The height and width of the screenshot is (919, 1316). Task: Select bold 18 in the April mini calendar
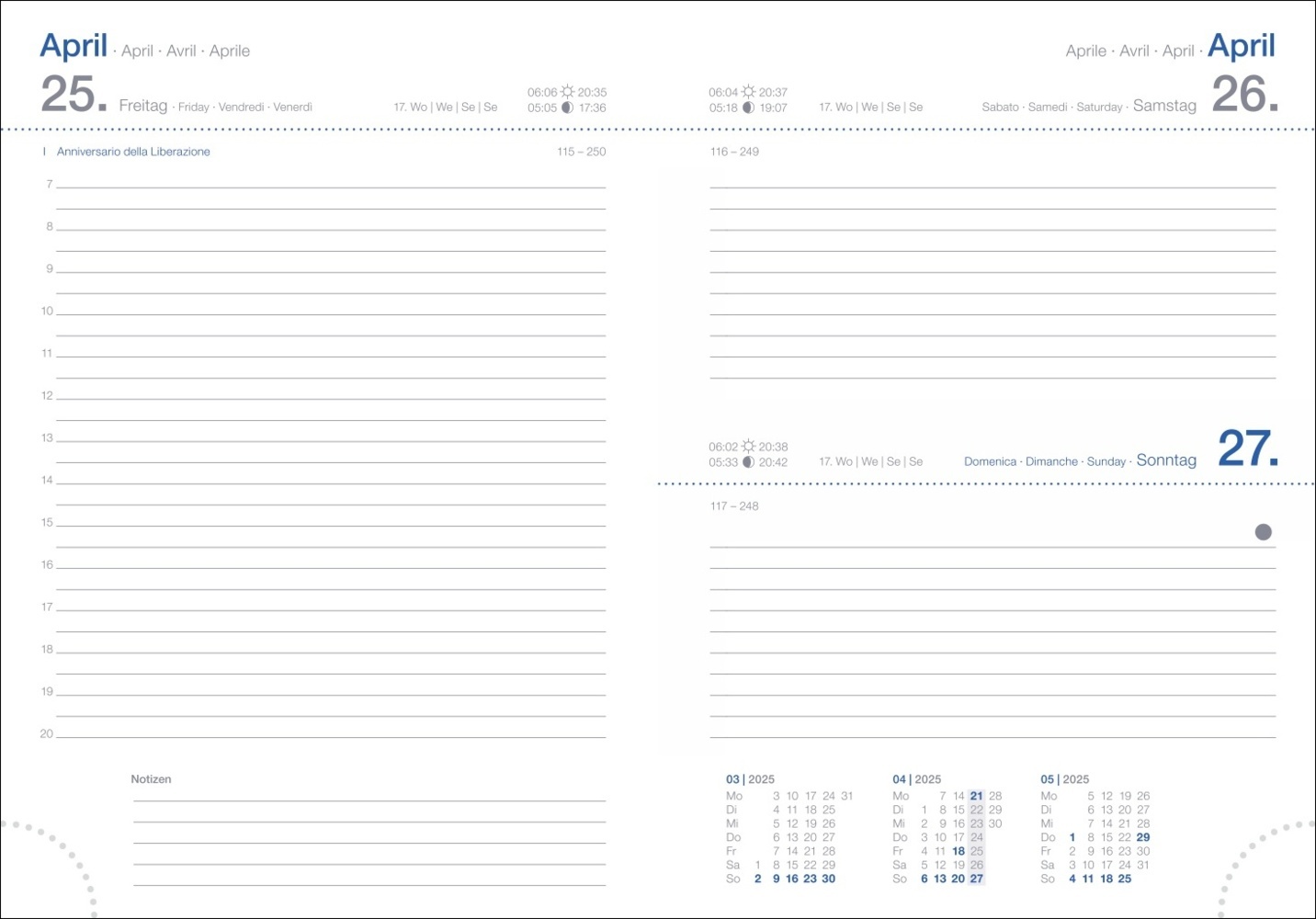959,851
